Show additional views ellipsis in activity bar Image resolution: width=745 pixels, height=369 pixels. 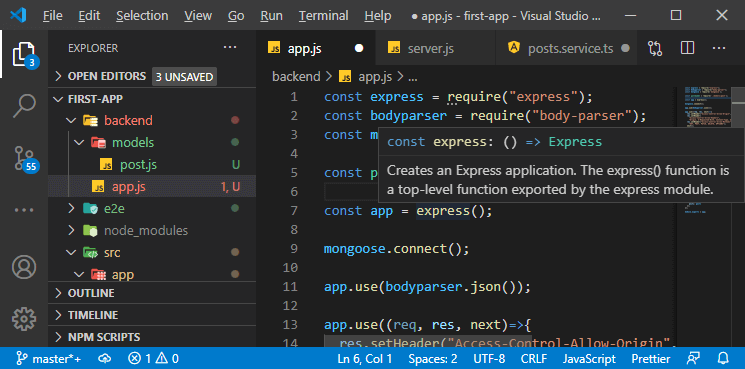[24, 210]
